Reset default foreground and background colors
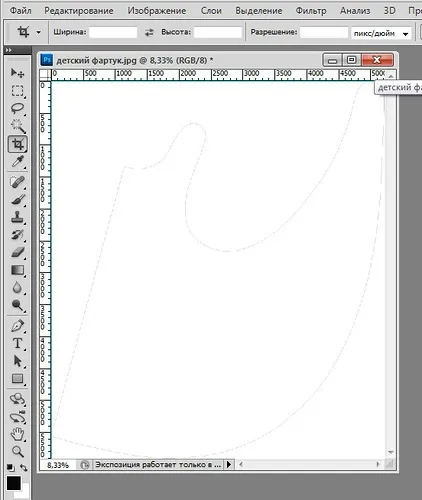This screenshot has height=500, width=422. (11, 467)
